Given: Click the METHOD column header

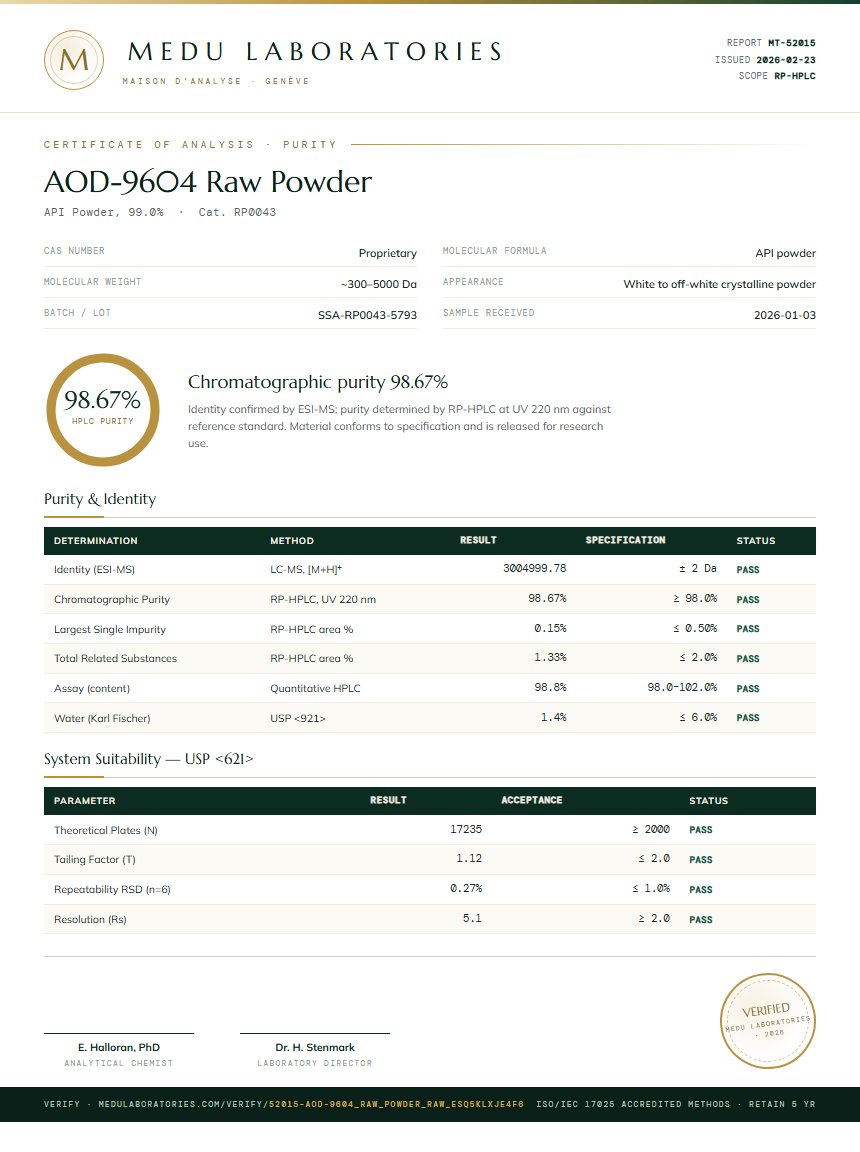Looking at the screenshot, I should coord(292,541).
